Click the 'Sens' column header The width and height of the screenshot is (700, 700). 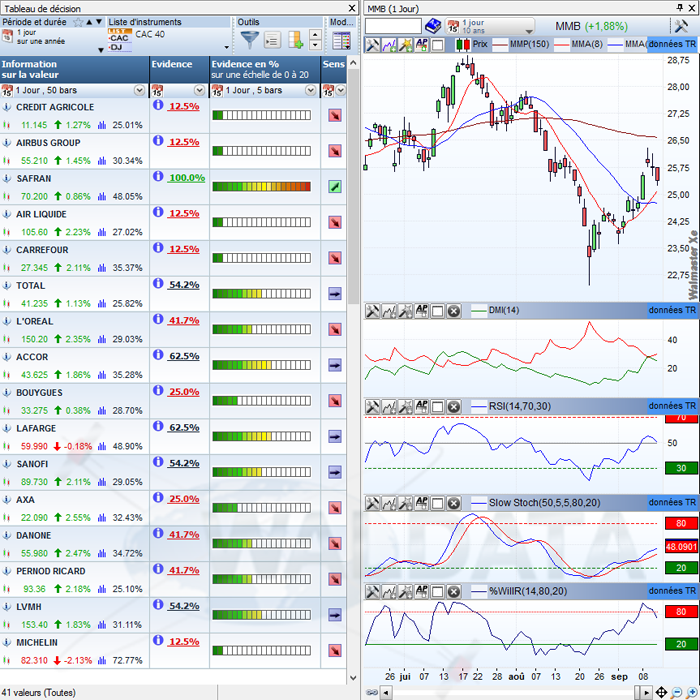pos(333,69)
